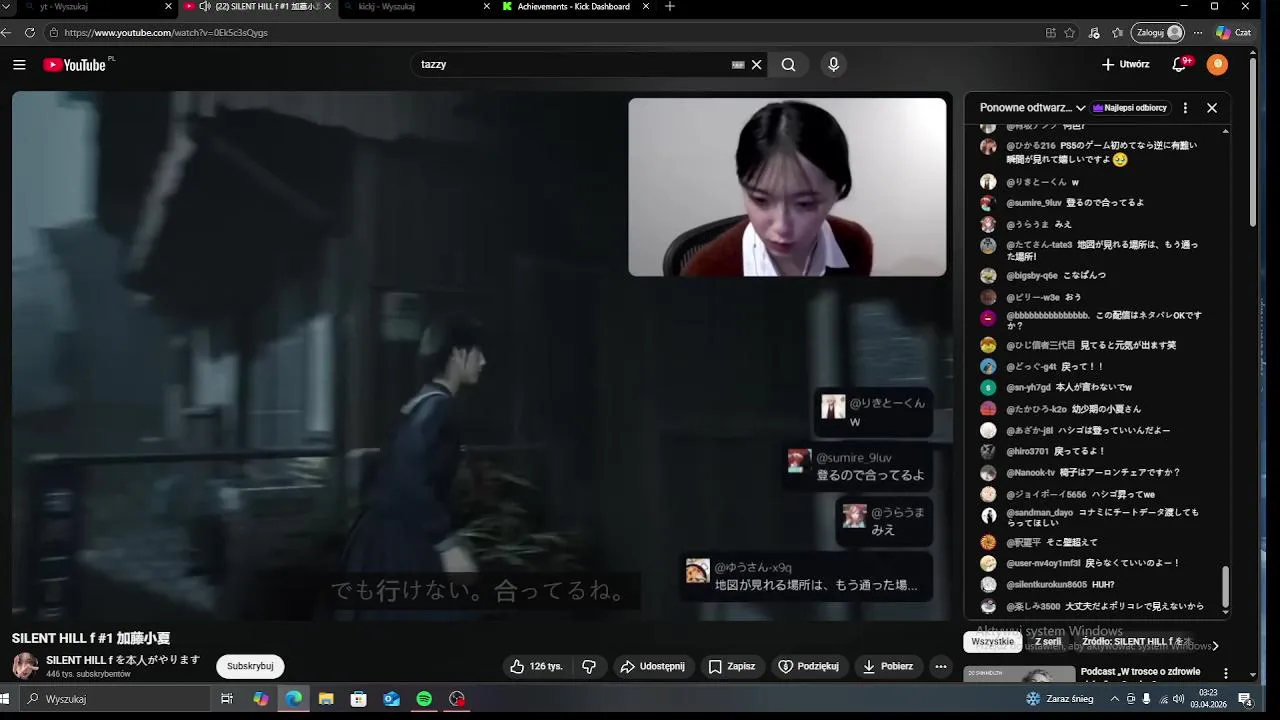
Task: Open Spotify from the taskbar
Action: (x=424, y=699)
